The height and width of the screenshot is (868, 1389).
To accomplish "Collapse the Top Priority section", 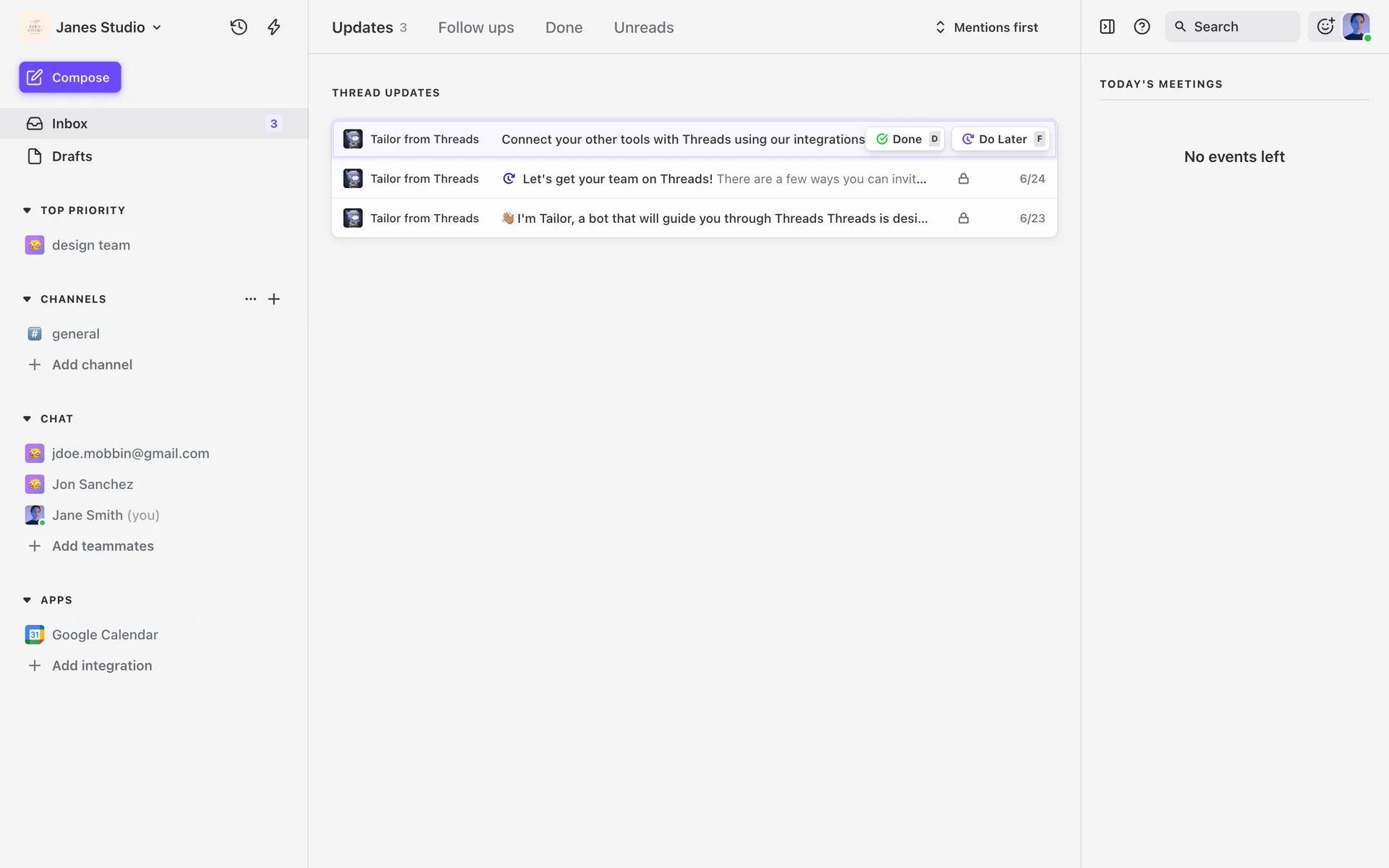I will (27, 210).
